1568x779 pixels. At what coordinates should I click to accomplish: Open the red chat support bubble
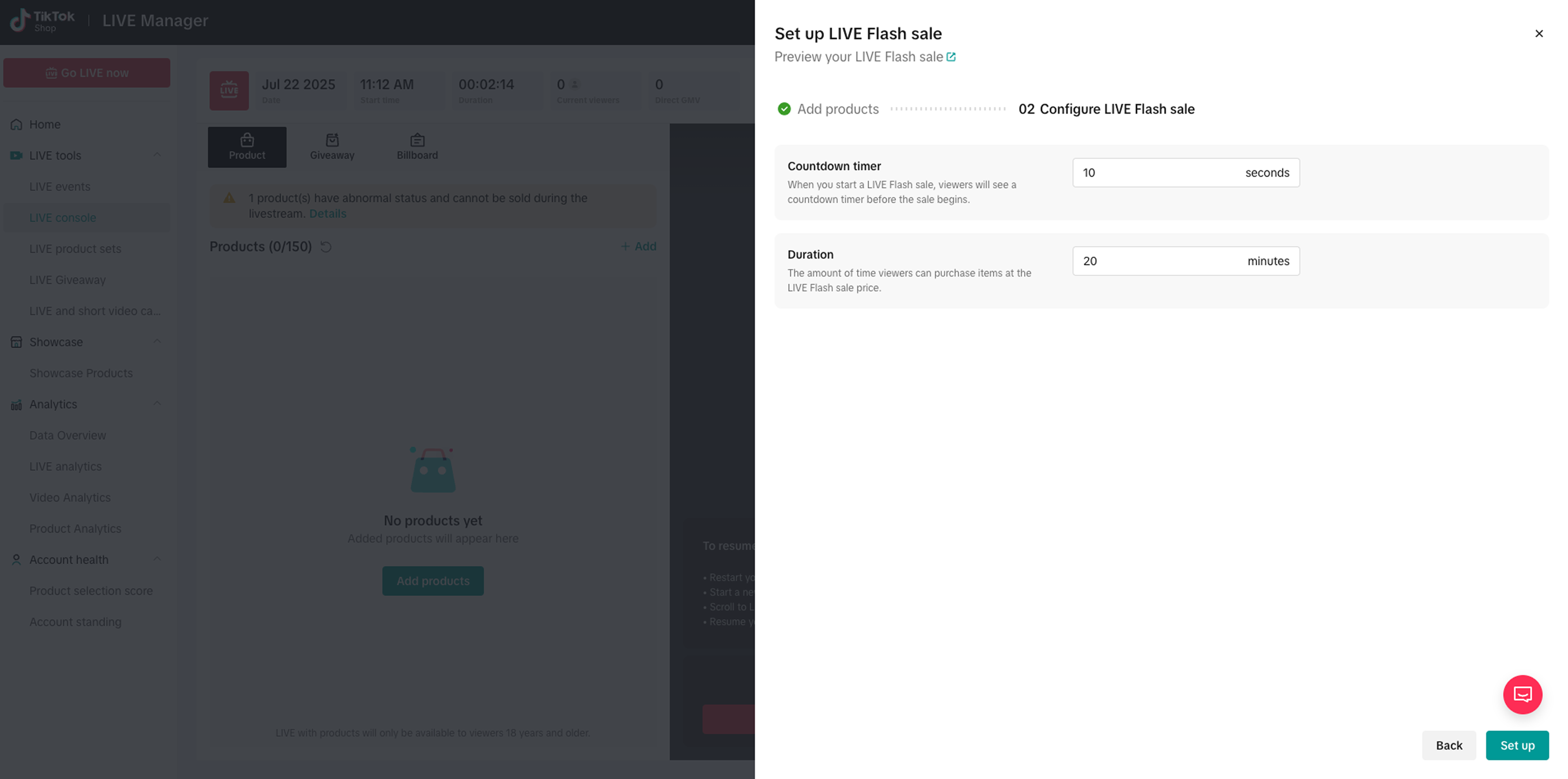point(1522,694)
